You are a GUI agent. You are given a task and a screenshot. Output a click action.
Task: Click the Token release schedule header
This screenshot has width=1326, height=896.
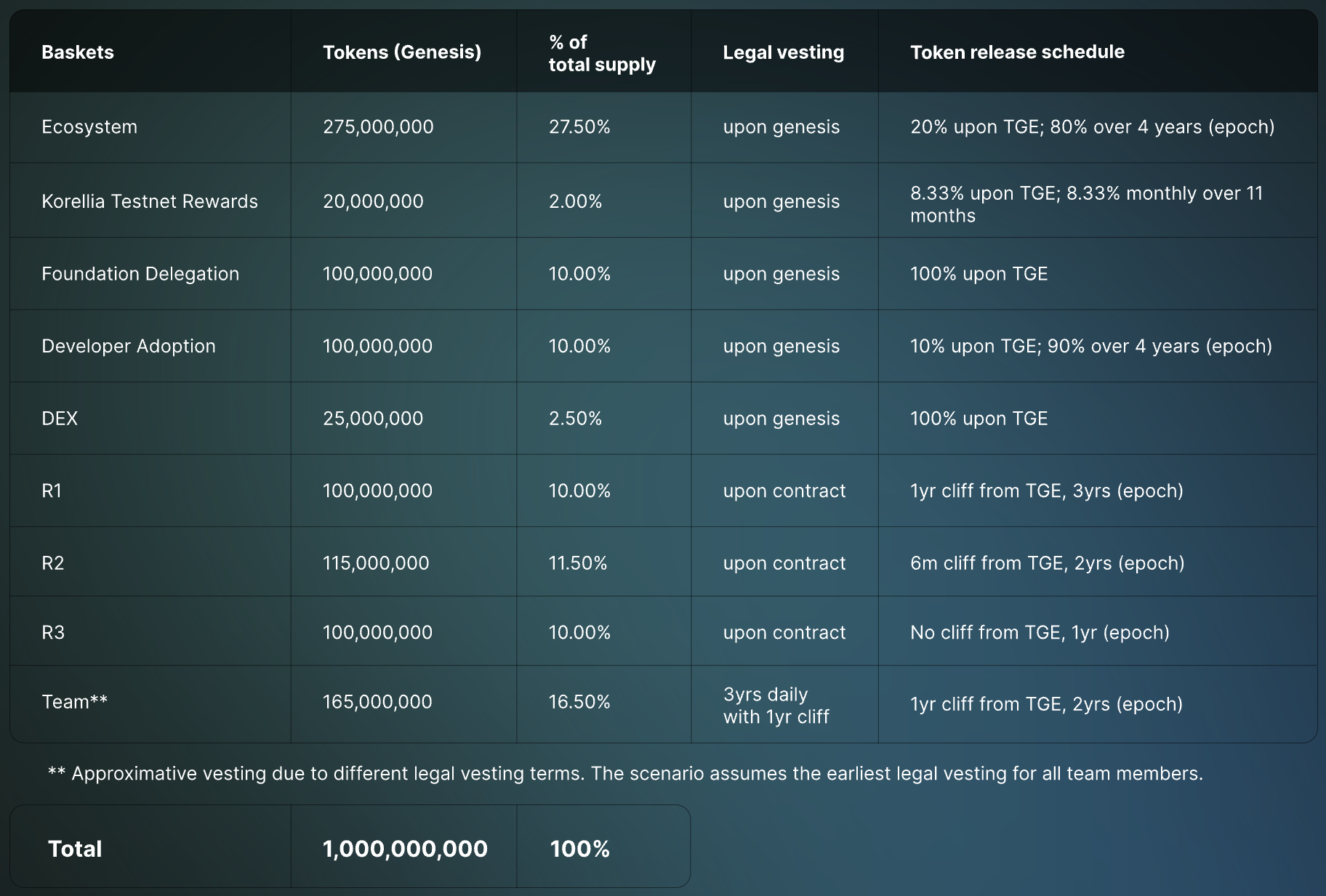[1017, 52]
